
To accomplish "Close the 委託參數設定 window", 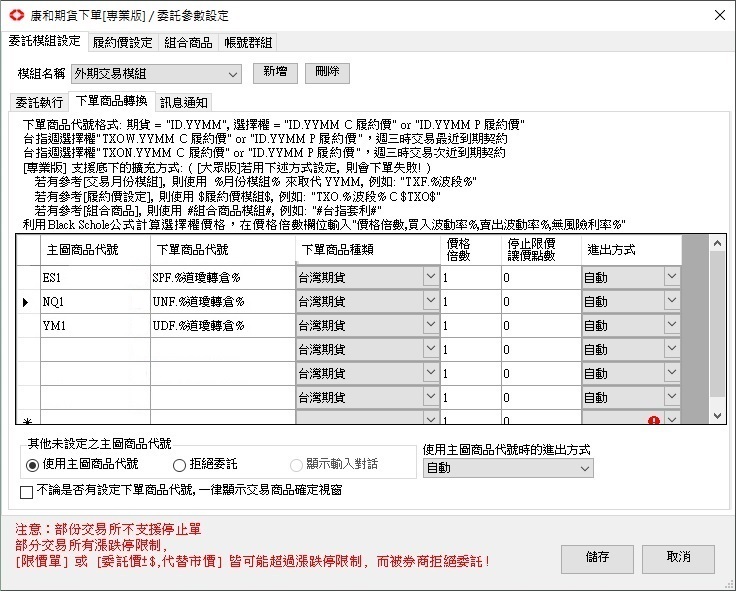I will (x=720, y=15).
